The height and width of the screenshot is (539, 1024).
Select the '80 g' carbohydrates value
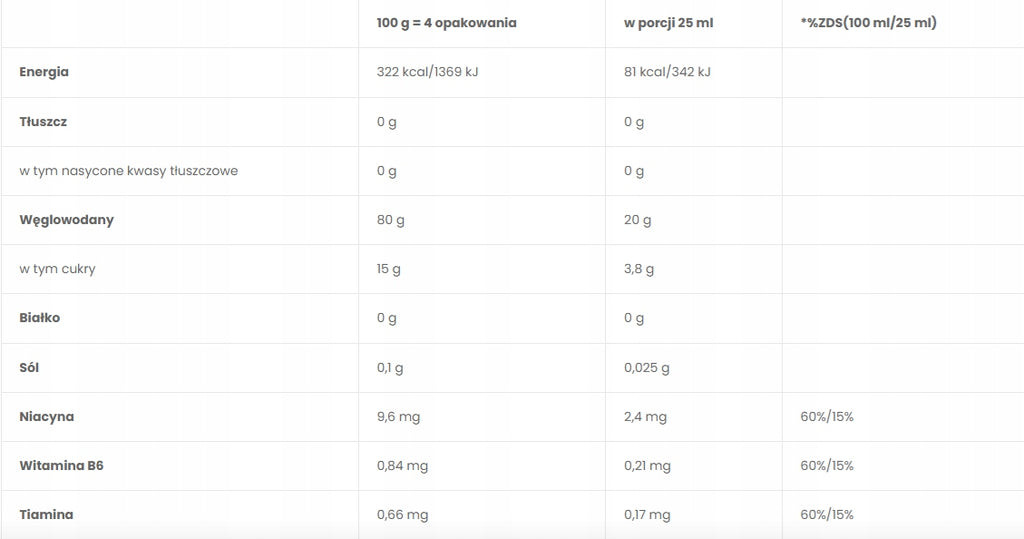(x=391, y=220)
